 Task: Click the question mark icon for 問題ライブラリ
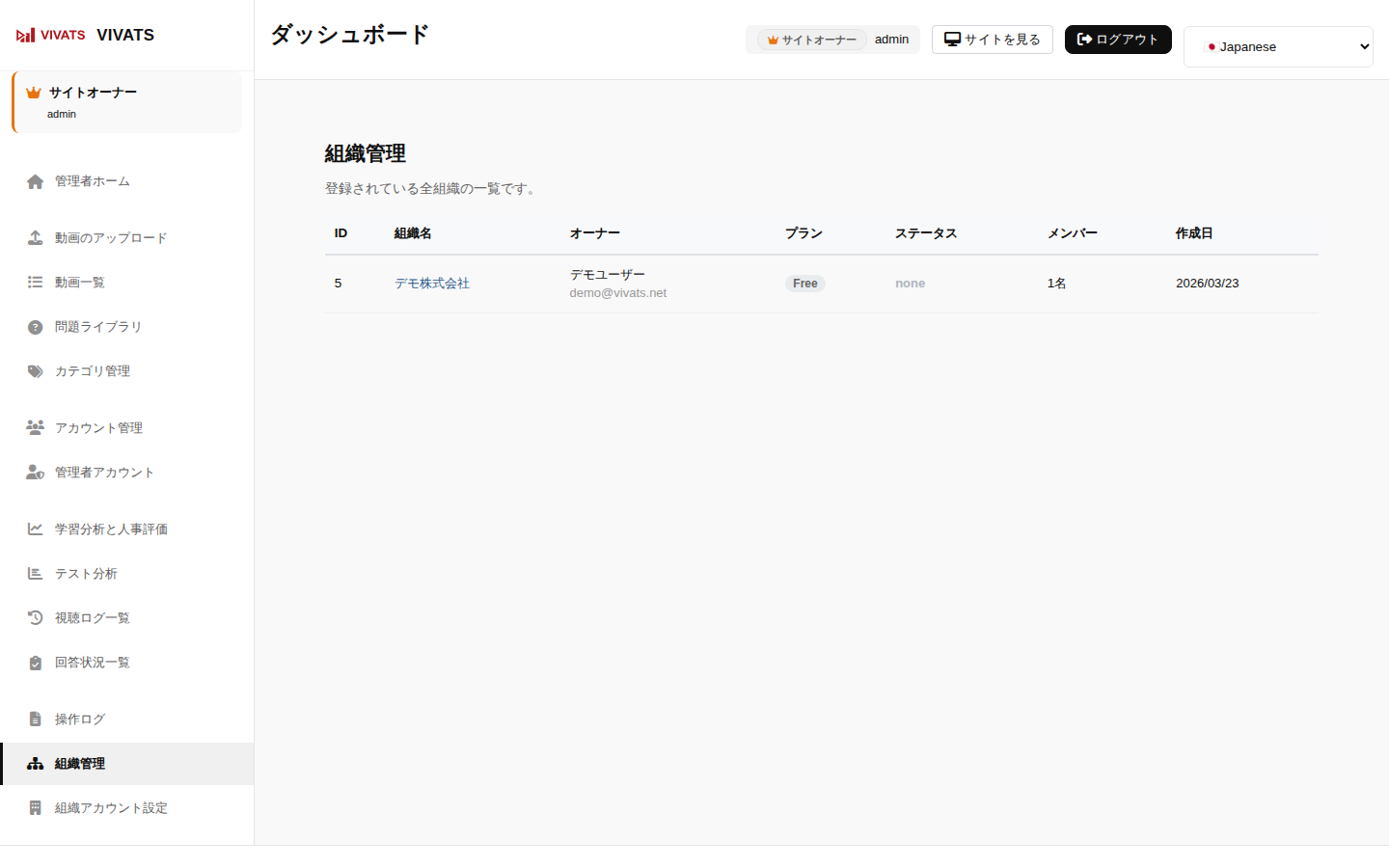[x=36, y=327]
